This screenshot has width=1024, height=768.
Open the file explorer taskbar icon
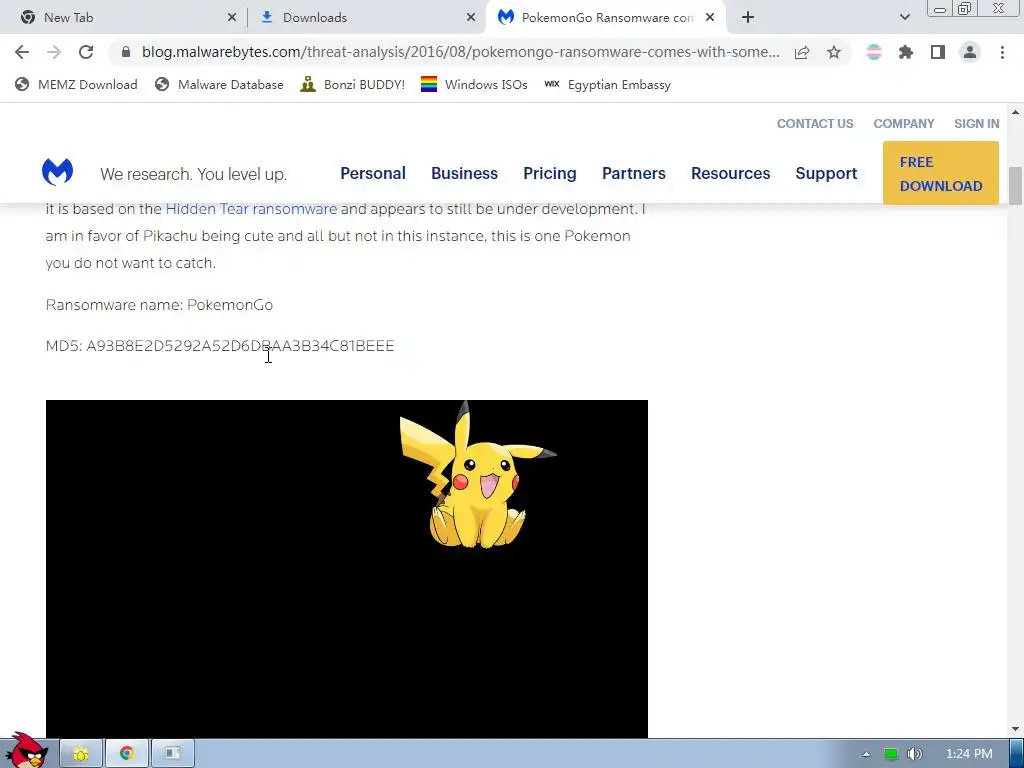click(81, 754)
